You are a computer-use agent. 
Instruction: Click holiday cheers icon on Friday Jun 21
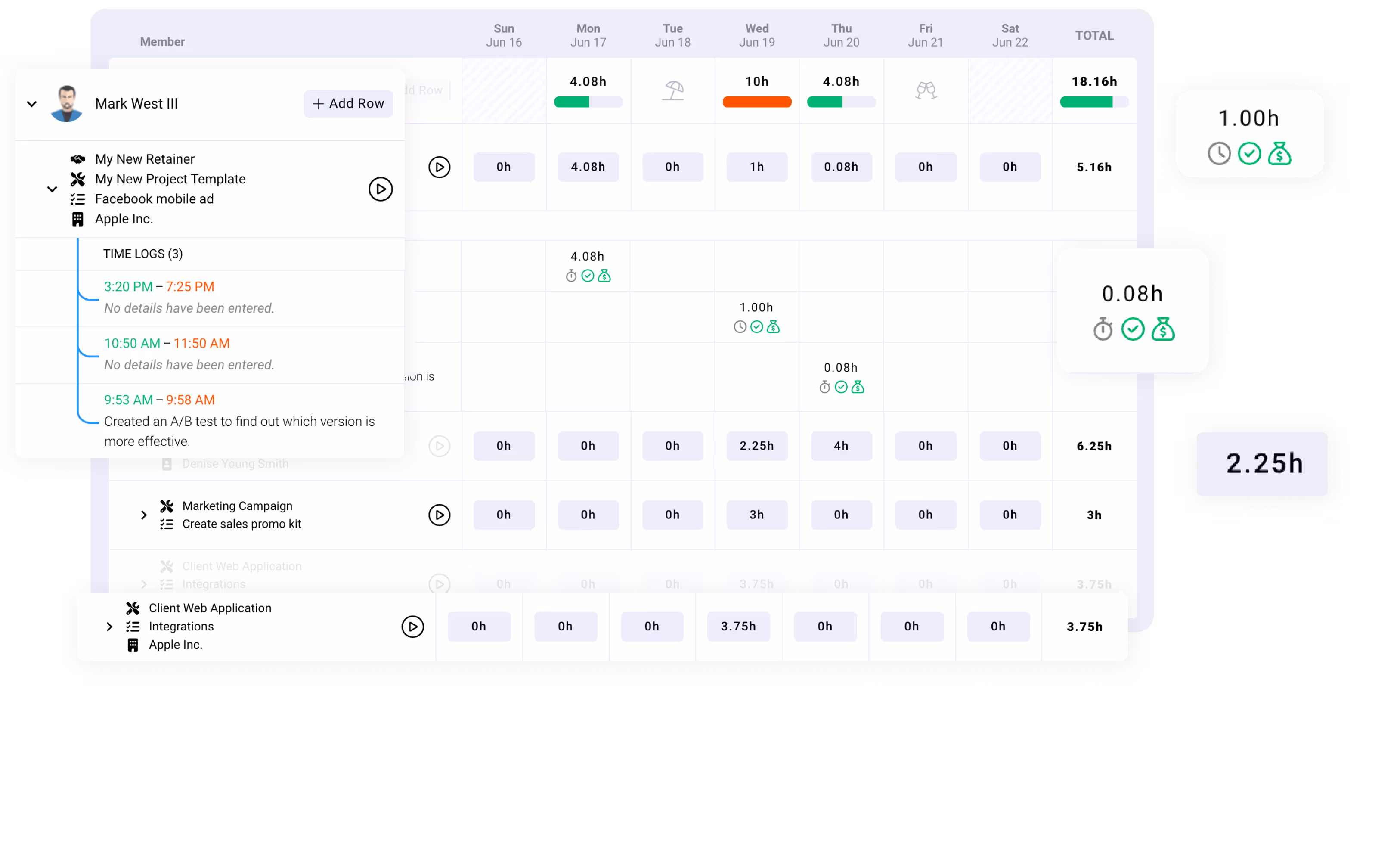click(x=926, y=90)
